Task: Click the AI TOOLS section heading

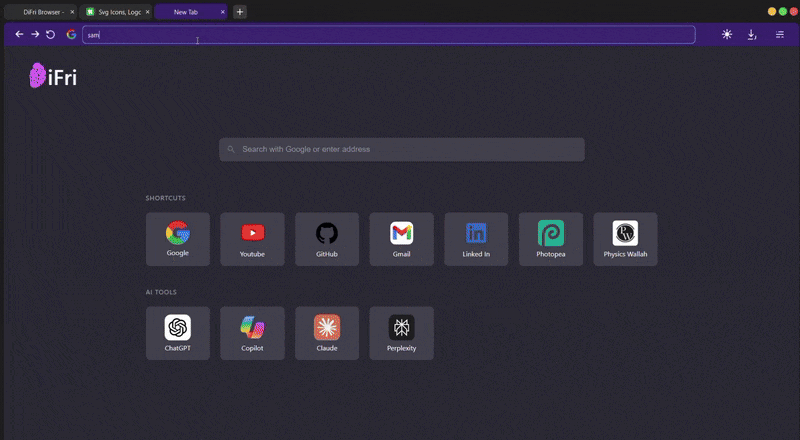Action: [161, 292]
